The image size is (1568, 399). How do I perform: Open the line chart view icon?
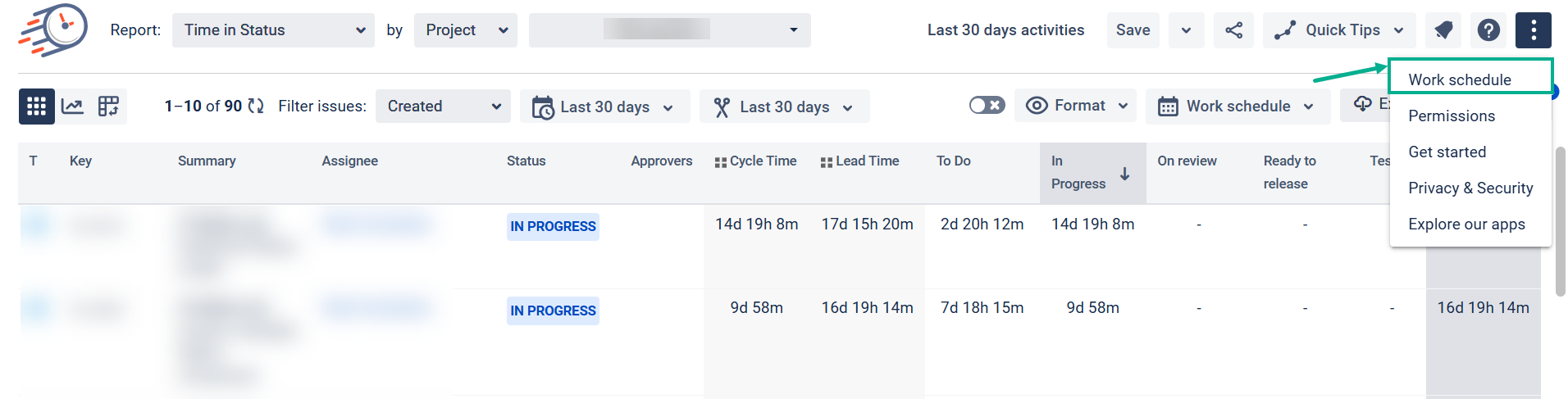[72, 107]
